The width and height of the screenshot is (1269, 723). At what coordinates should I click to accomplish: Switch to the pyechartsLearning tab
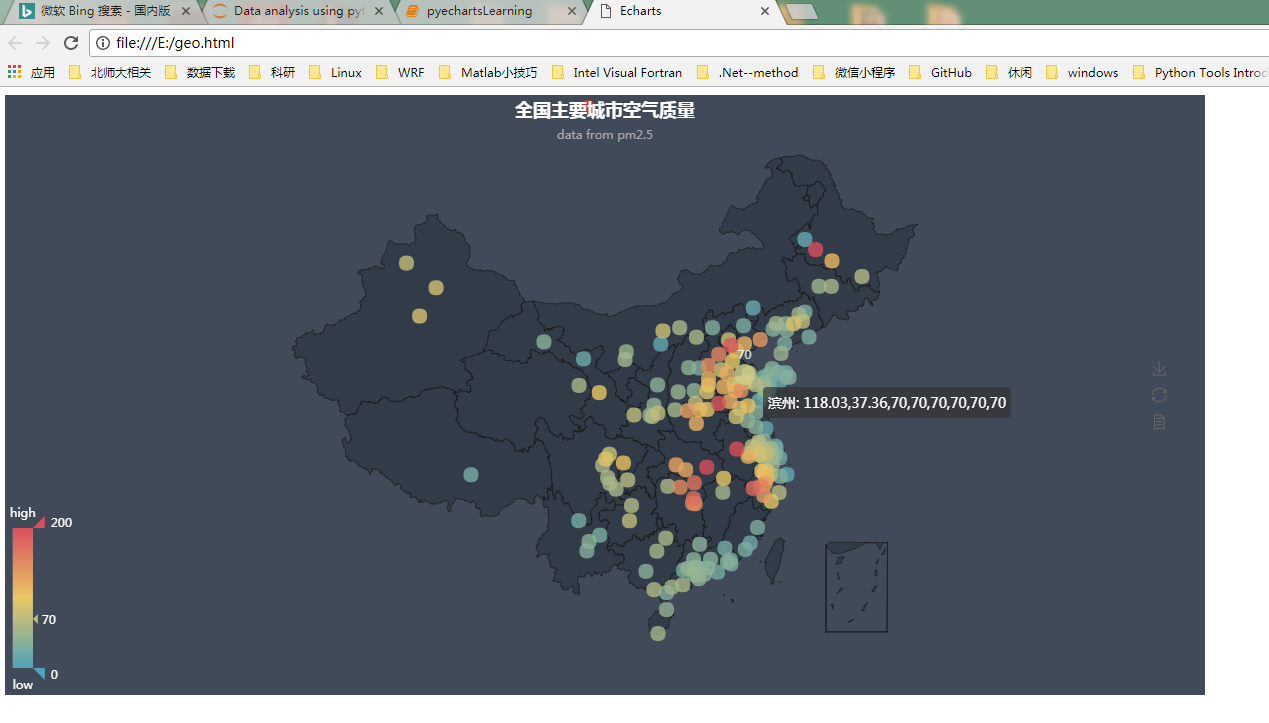pyautogui.click(x=478, y=13)
